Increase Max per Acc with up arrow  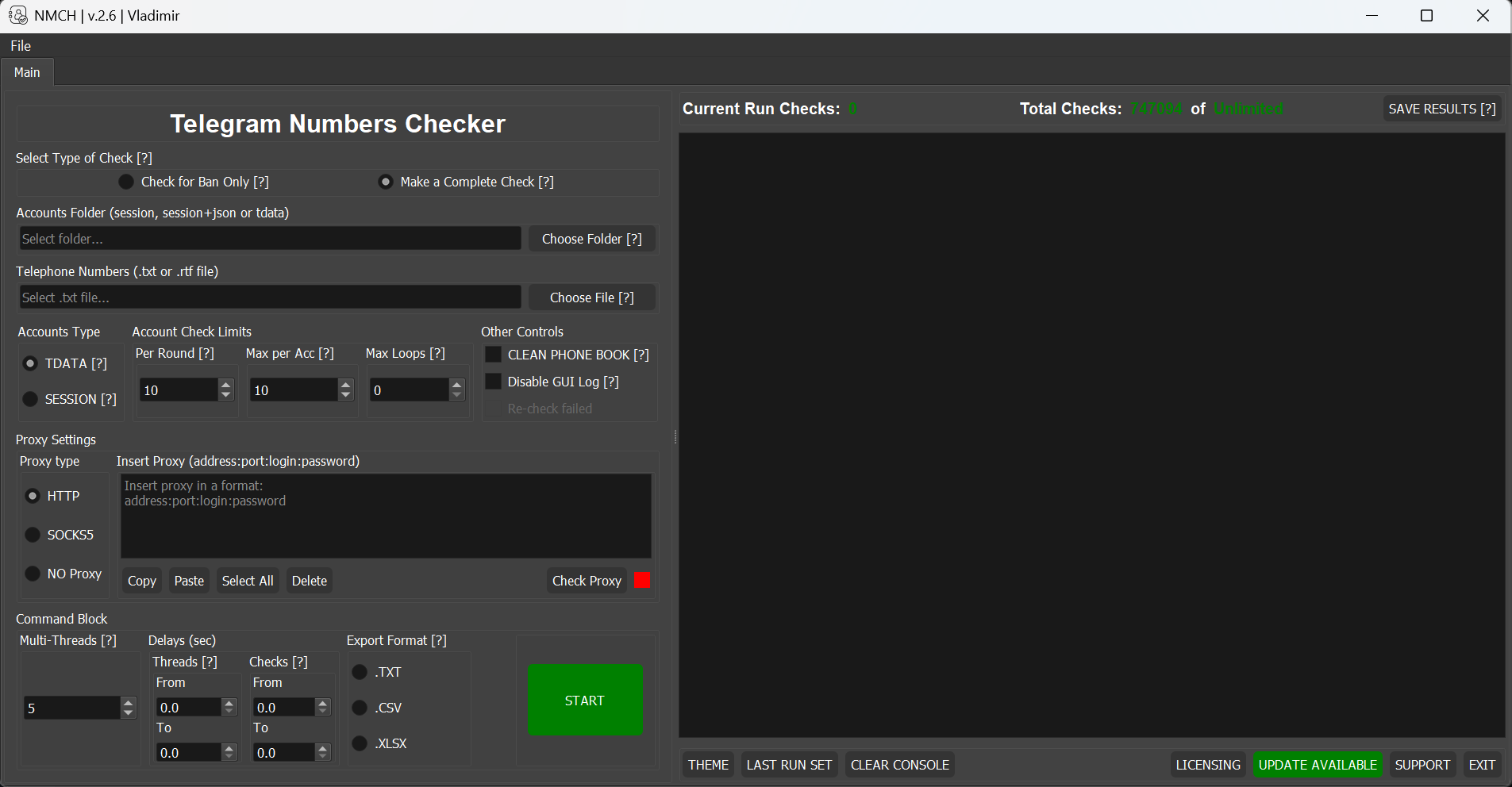click(345, 385)
